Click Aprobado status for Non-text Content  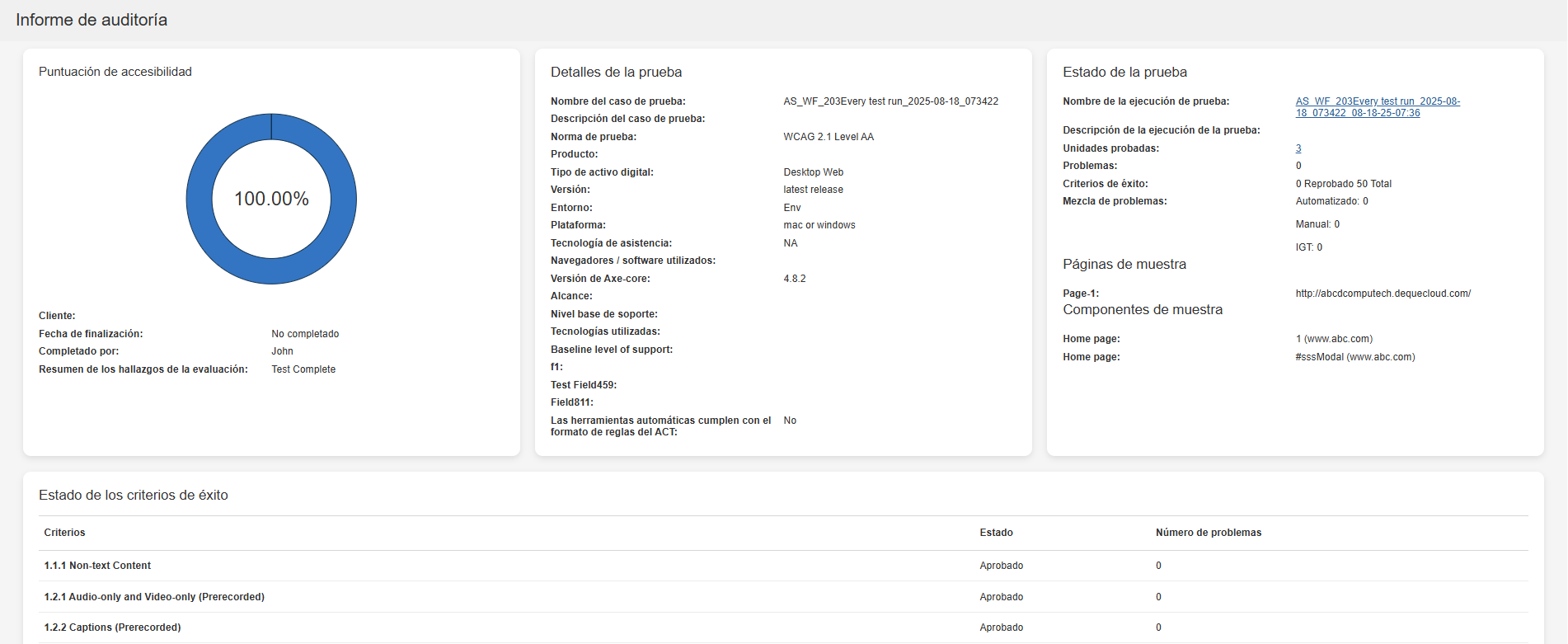point(1001,566)
